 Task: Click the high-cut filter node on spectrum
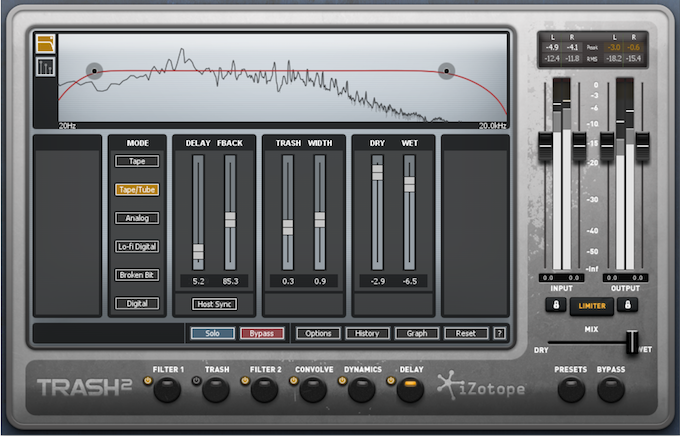point(446,71)
